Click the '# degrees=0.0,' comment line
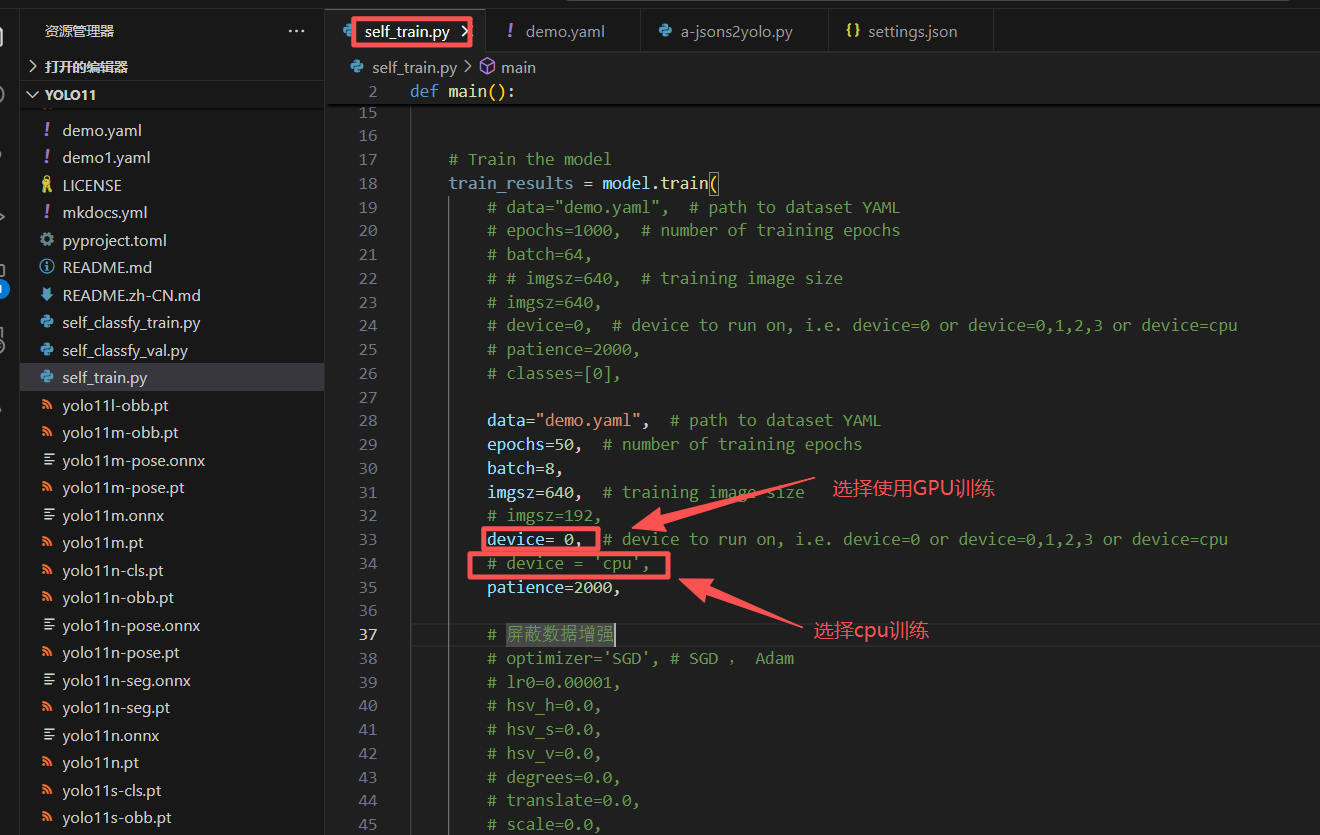1320x835 pixels. 554,777
